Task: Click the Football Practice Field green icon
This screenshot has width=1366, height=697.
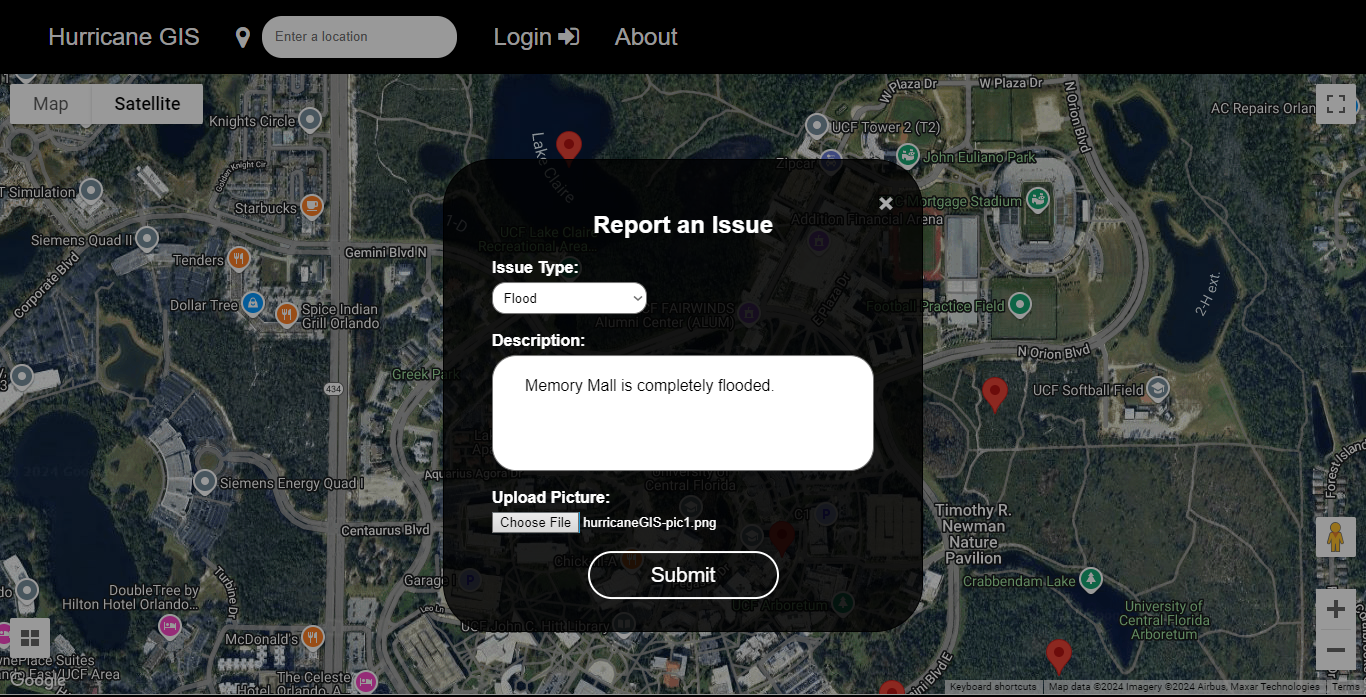Action: pos(1019,303)
